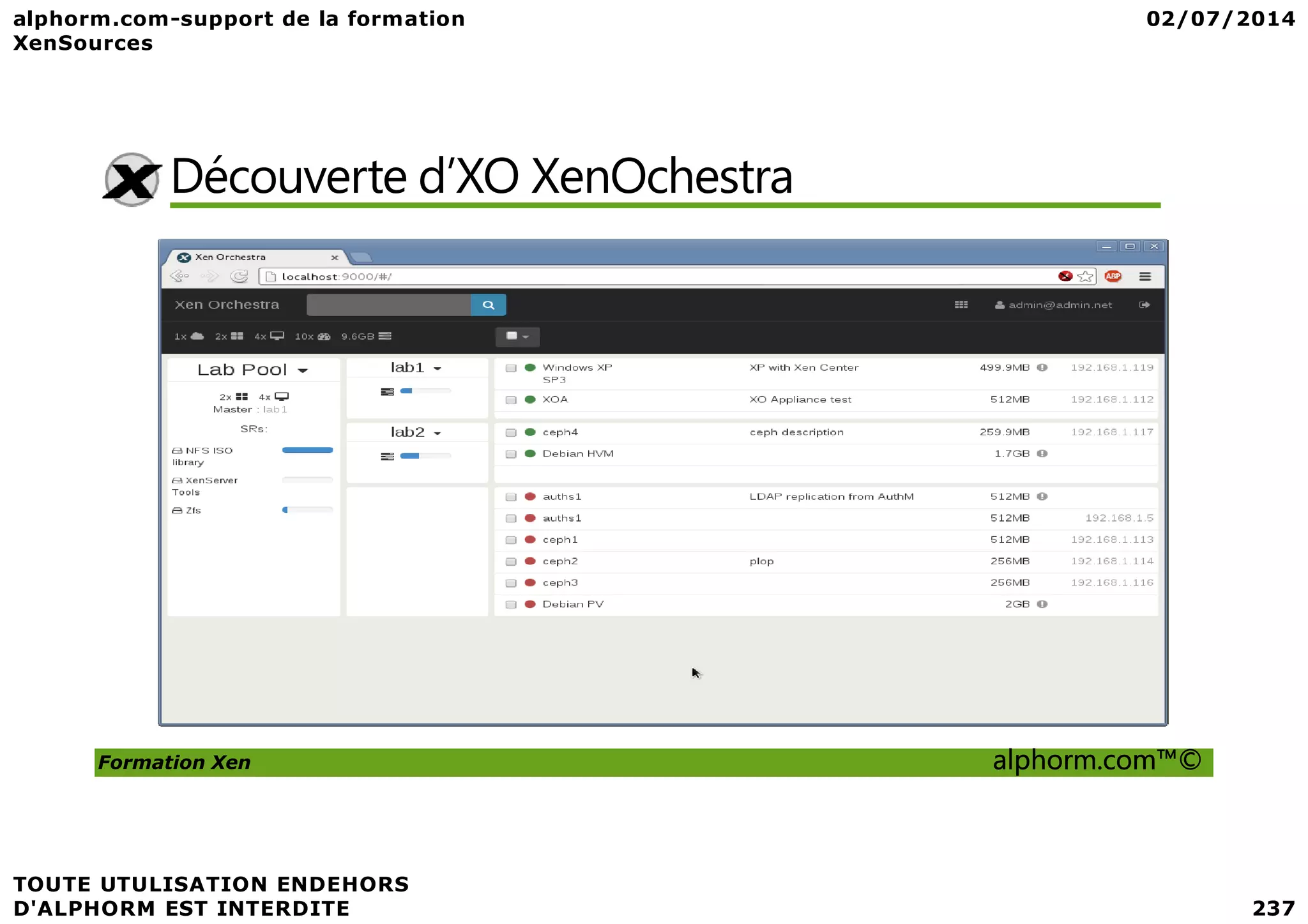Focus the Xen Orchestra search field

(x=389, y=305)
